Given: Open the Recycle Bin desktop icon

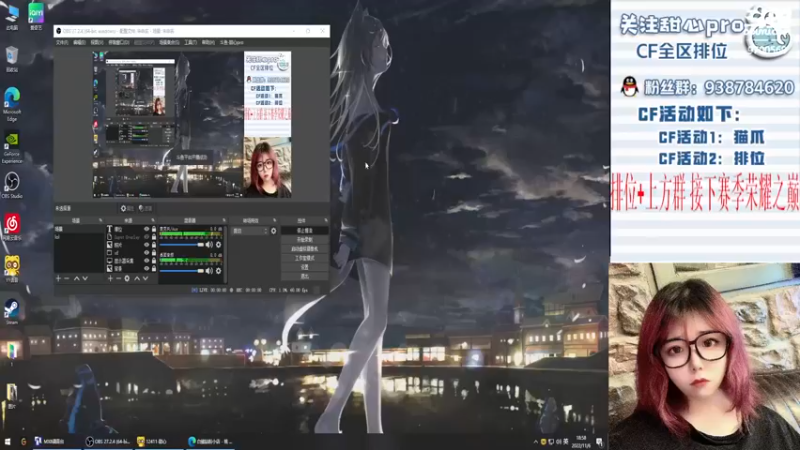Looking at the screenshot, I should (x=12, y=59).
